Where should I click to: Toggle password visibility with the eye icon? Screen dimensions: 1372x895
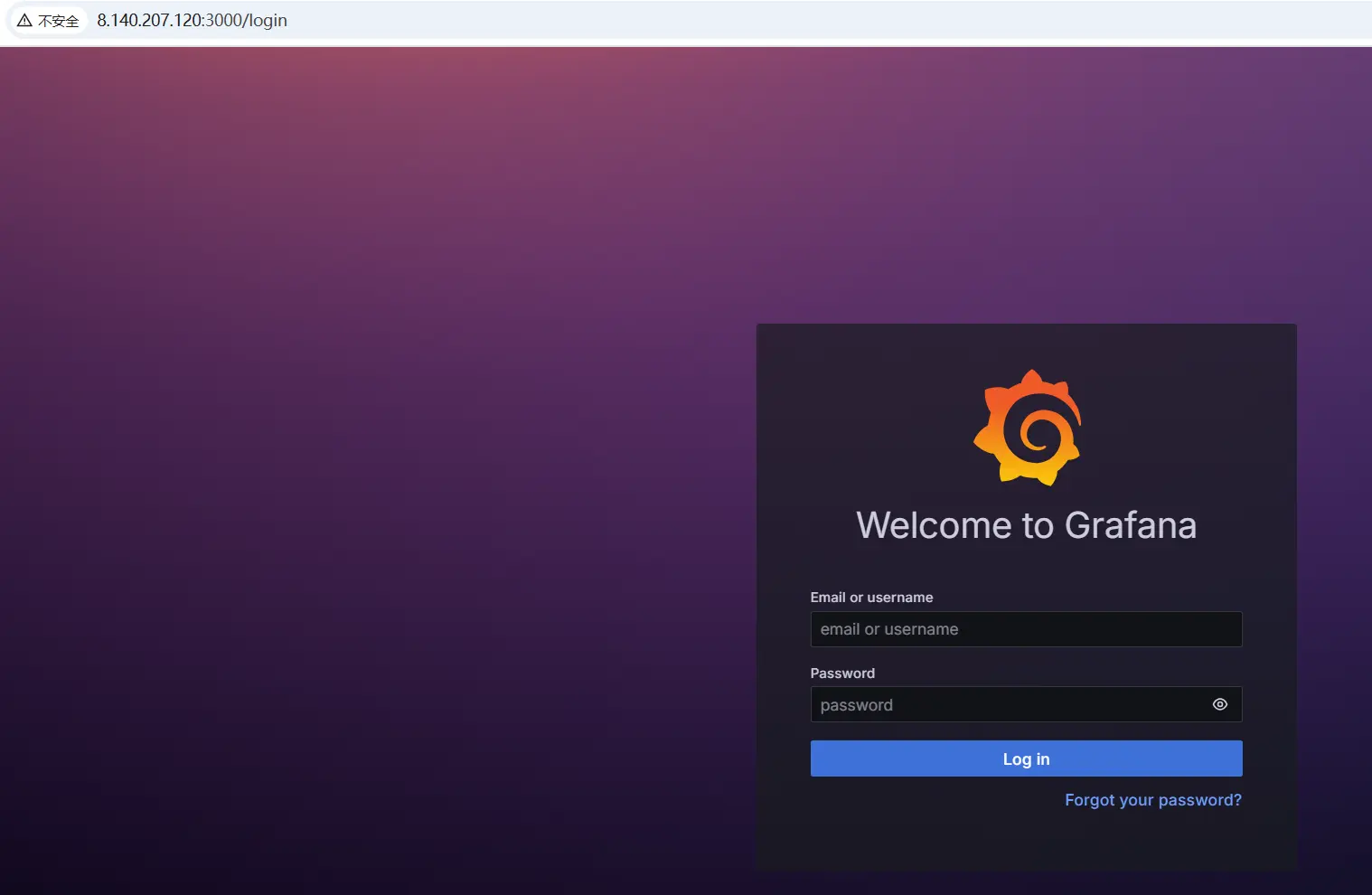[1219, 704]
